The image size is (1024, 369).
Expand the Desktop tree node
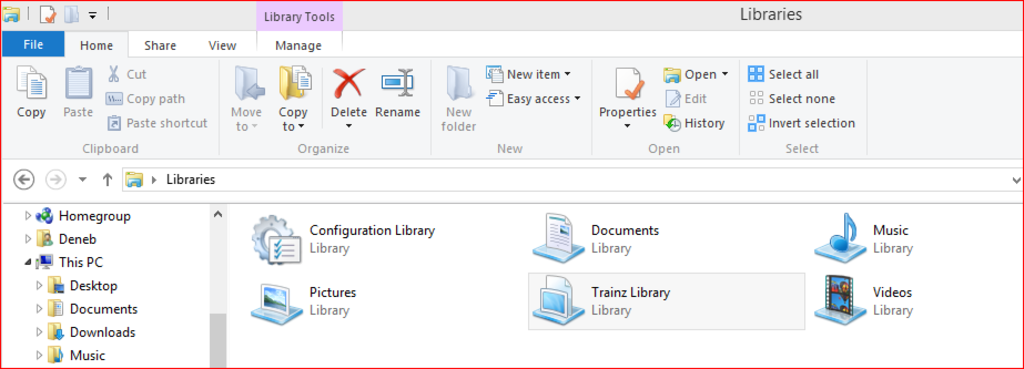(x=39, y=285)
